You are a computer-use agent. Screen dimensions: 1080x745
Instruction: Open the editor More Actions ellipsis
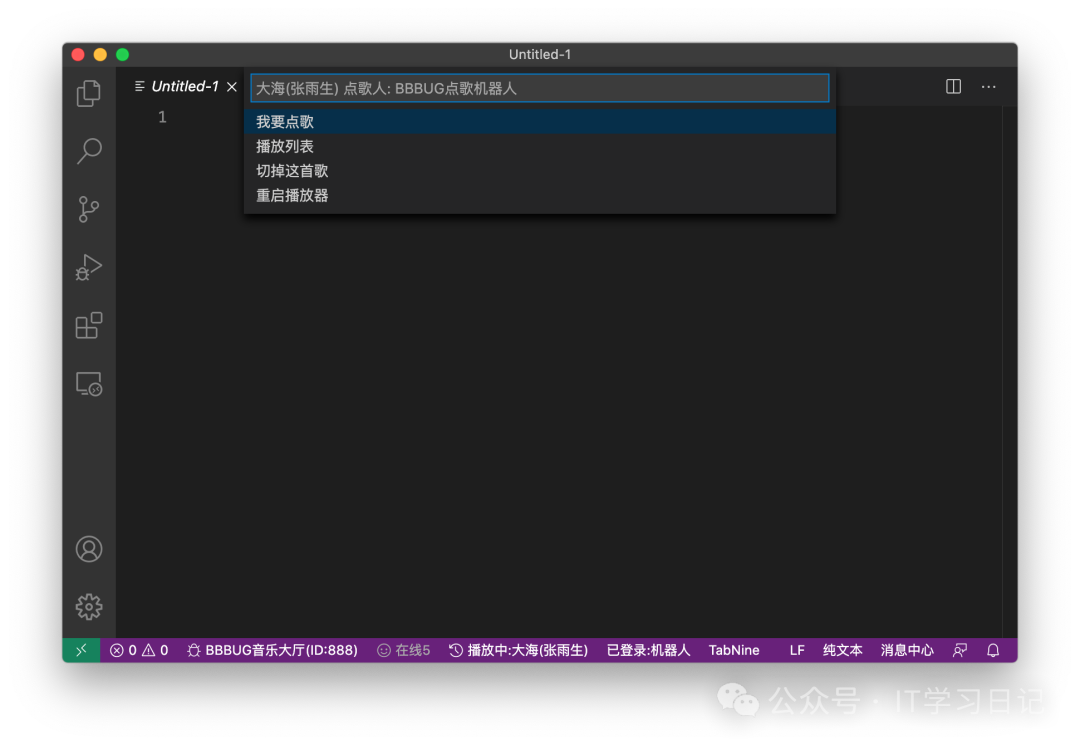tap(988, 87)
